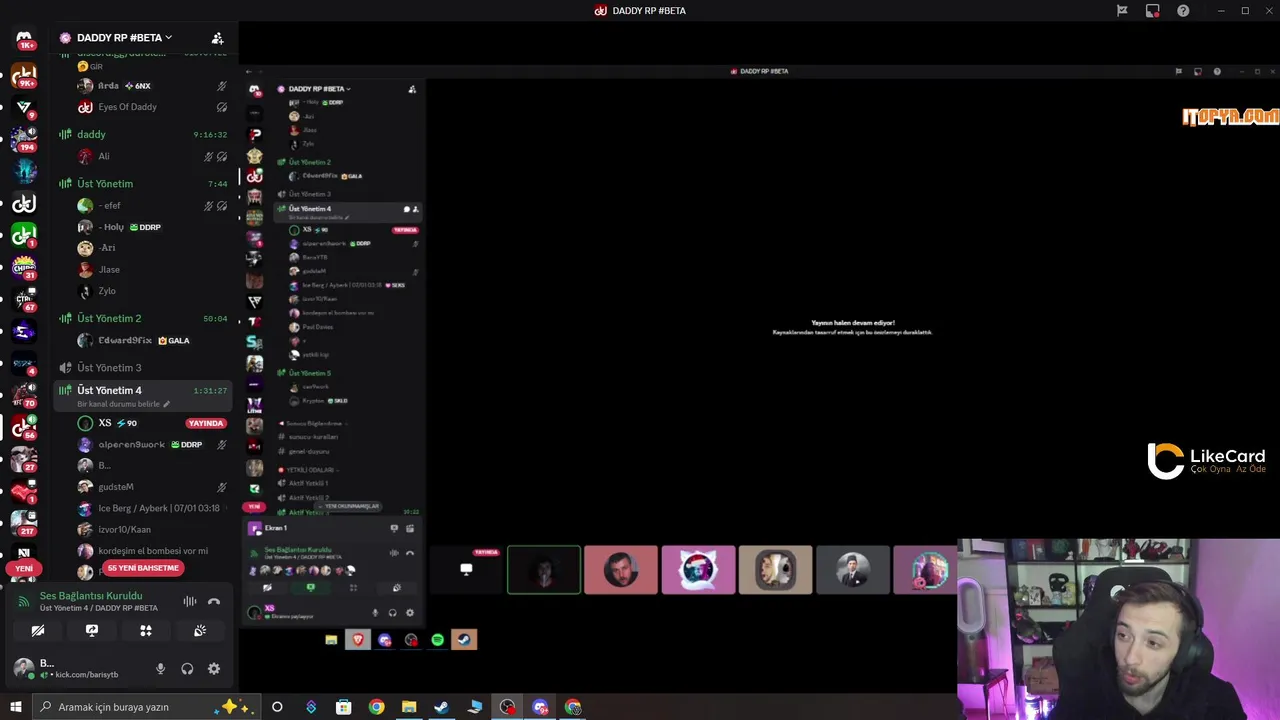Image resolution: width=1280 pixels, height=720 pixels.
Task: Open Google Chrome from taskbar
Action: point(376,707)
